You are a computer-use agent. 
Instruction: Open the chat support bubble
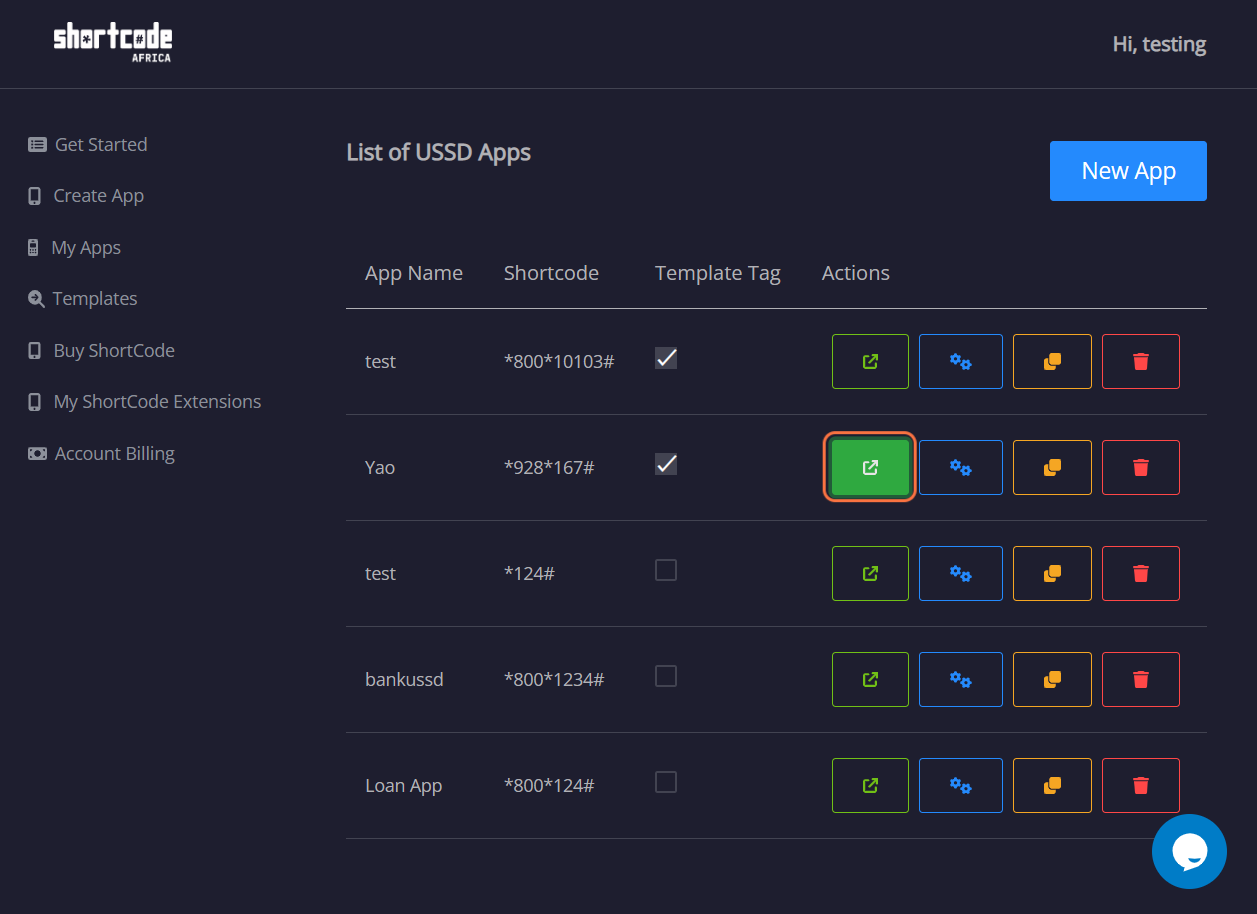coord(1189,851)
